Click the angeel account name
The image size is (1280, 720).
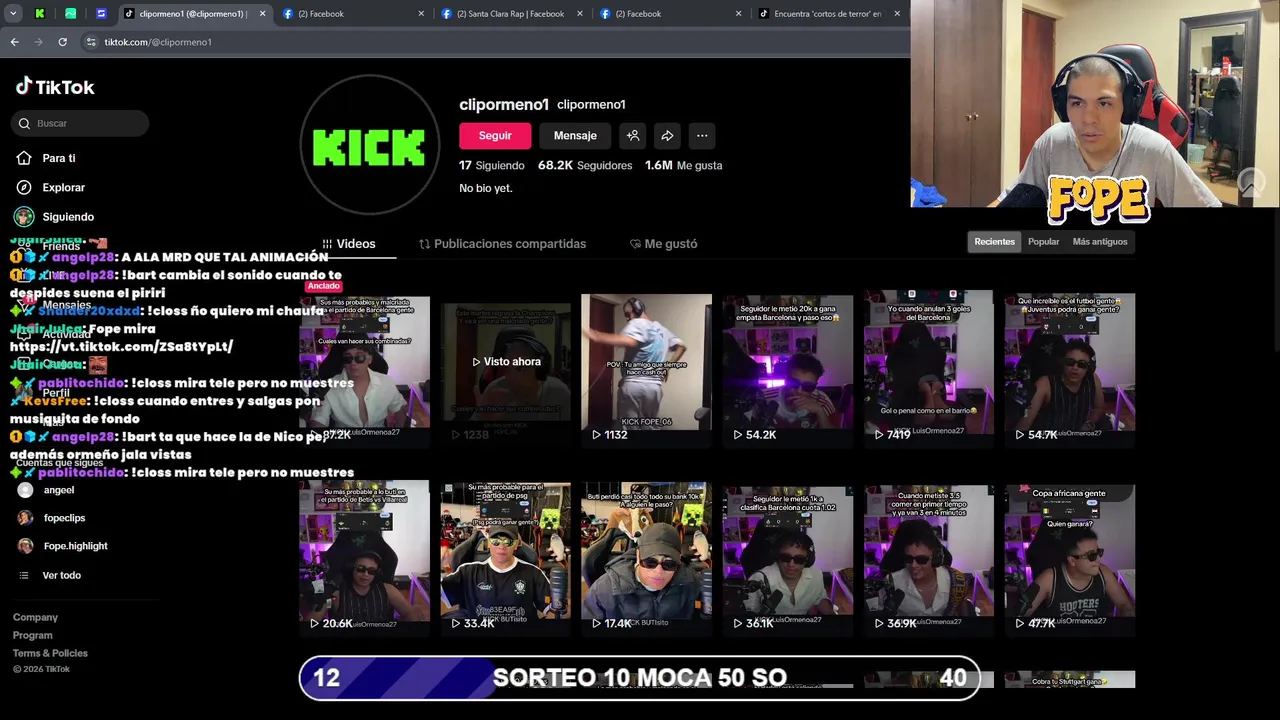pos(58,490)
